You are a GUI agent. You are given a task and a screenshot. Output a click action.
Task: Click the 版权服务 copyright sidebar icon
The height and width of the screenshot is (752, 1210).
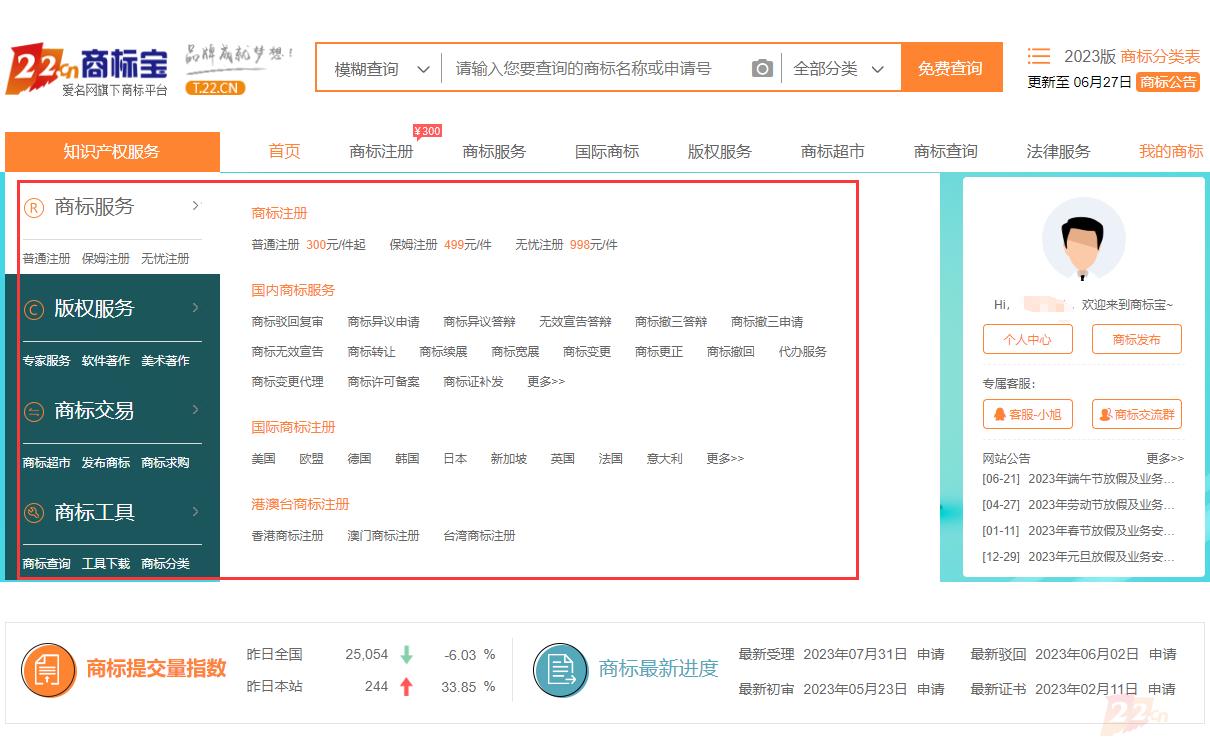34,309
